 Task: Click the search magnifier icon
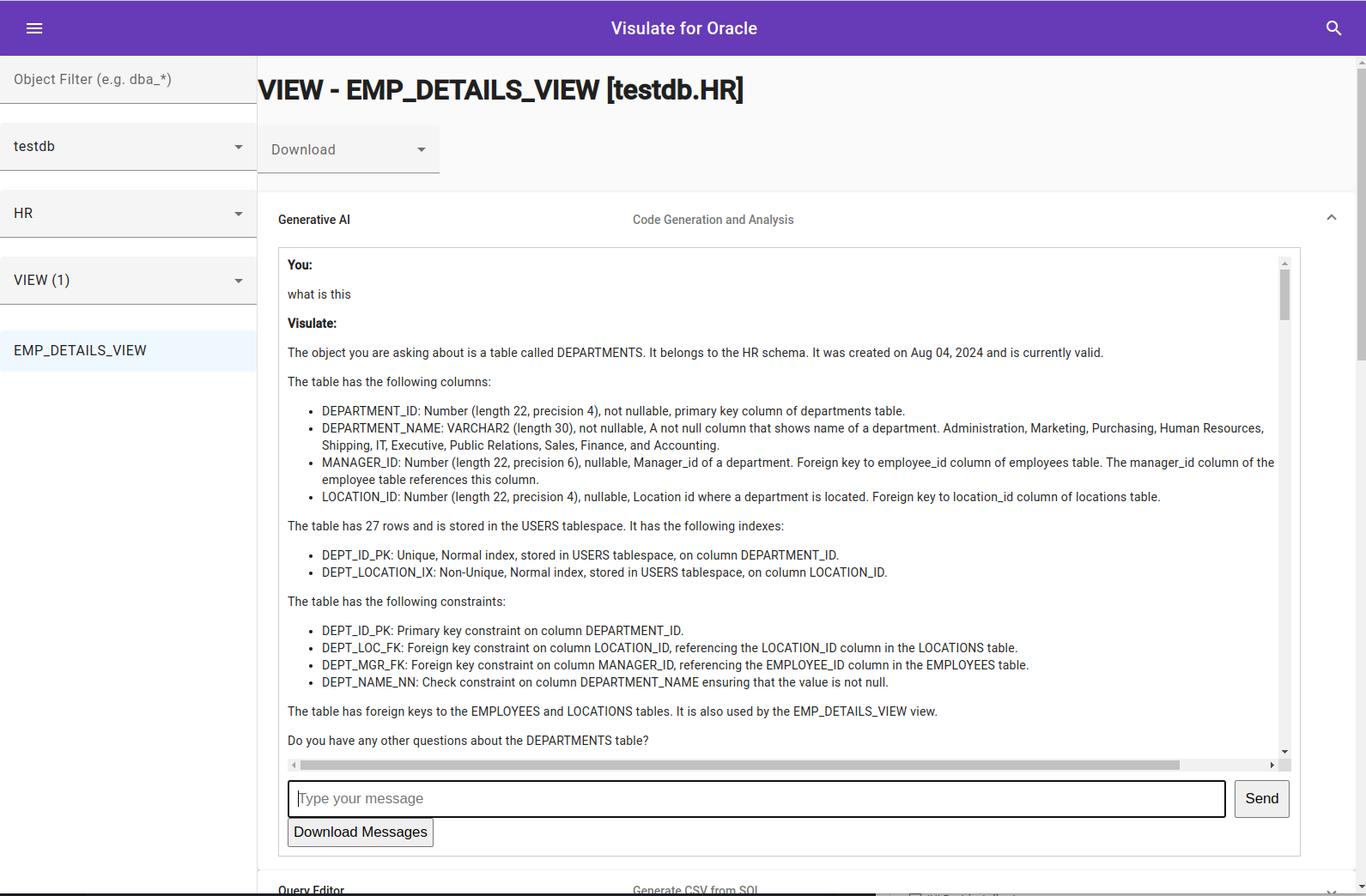click(1333, 28)
